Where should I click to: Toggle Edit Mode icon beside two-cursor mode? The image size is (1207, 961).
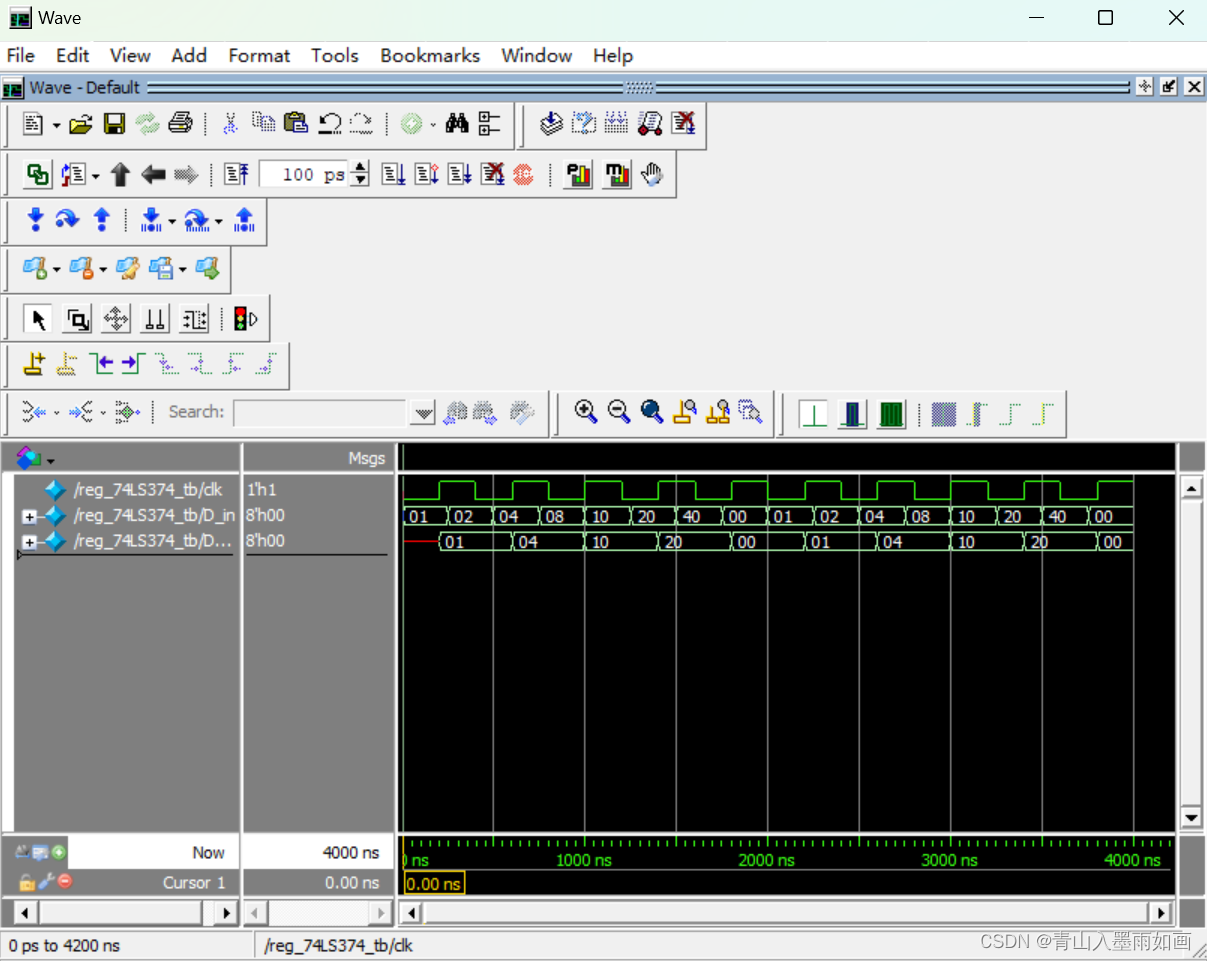[194, 319]
